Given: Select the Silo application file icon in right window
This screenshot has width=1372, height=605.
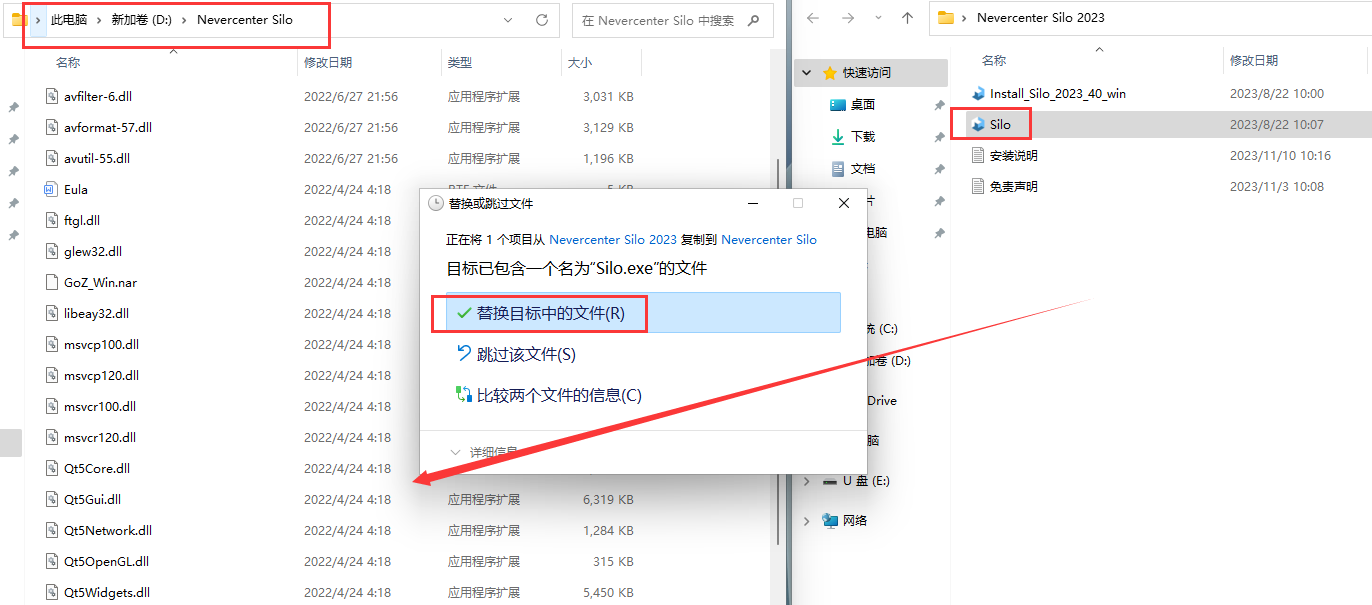Looking at the screenshot, I should coord(978,124).
